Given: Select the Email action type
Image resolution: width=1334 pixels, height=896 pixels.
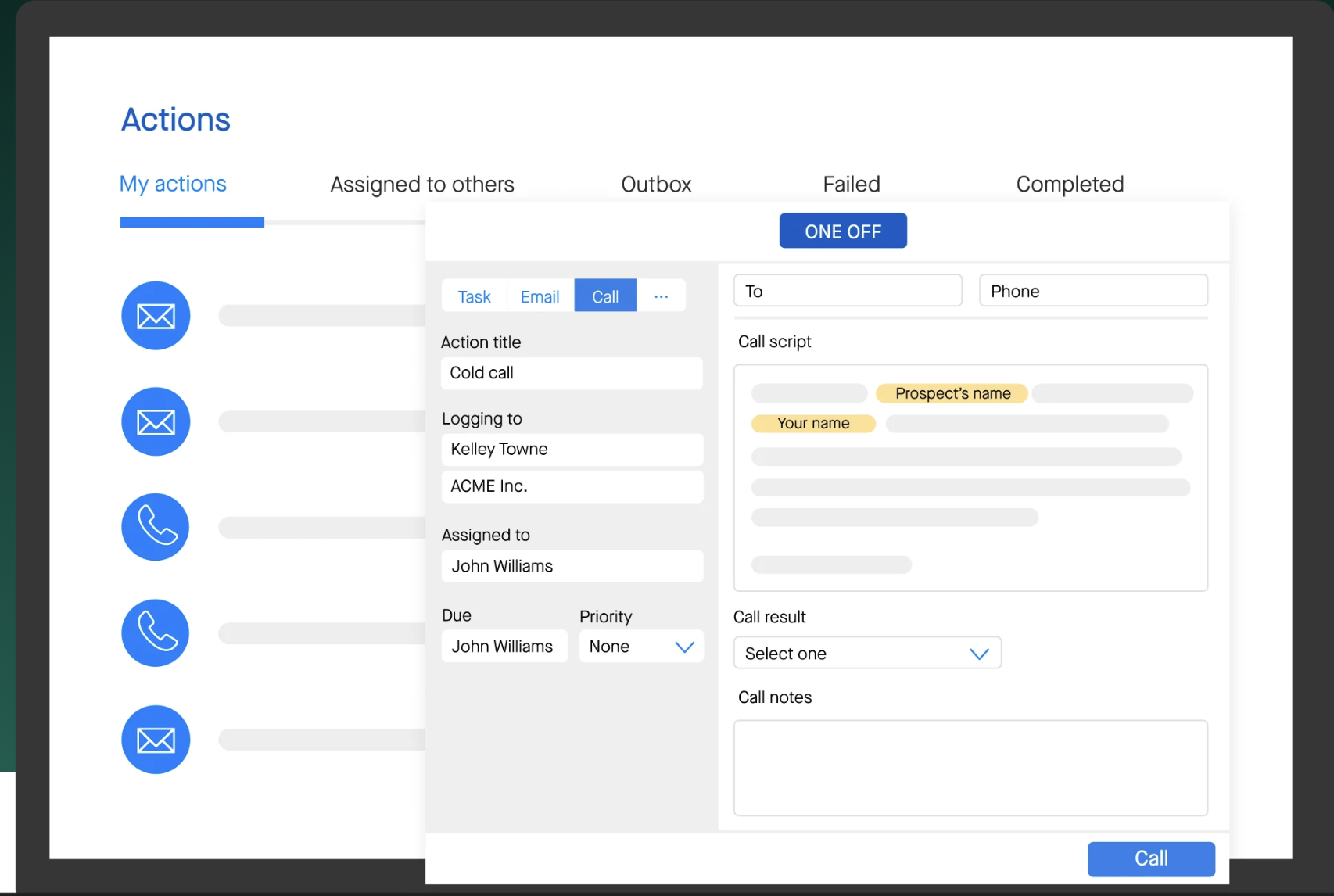Looking at the screenshot, I should (540, 296).
